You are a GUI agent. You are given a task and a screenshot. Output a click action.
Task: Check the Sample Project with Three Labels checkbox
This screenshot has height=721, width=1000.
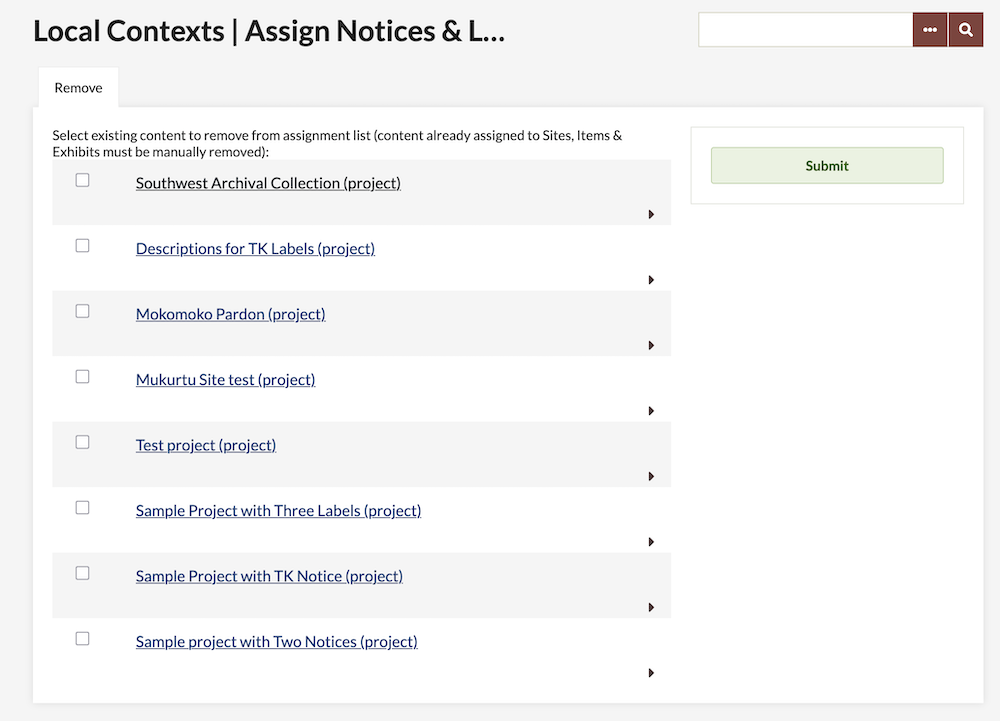click(83, 507)
